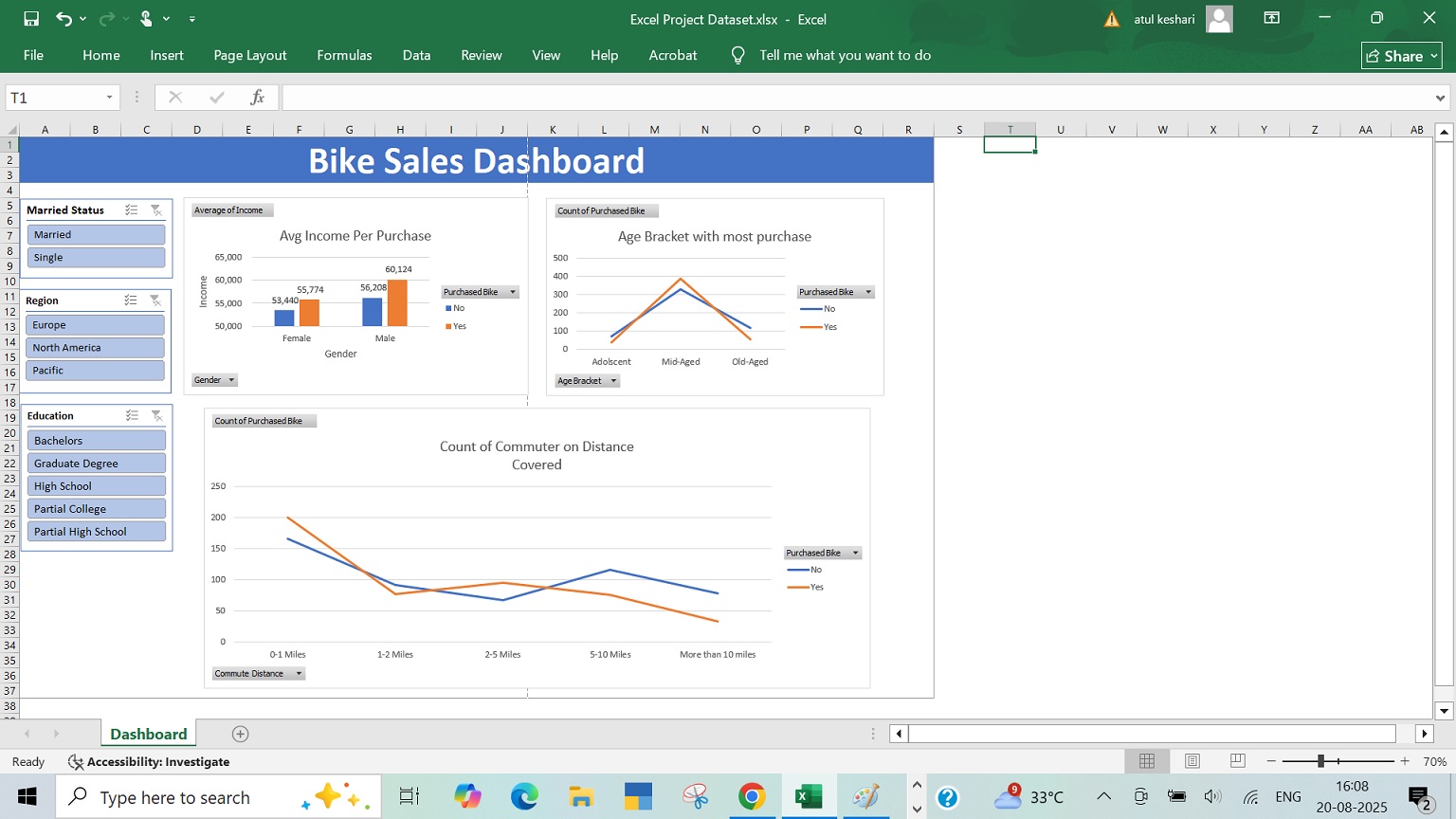Viewport: 1456px width, 819px height.
Task: Open Windows Start menu
Action: click(27, 796)
